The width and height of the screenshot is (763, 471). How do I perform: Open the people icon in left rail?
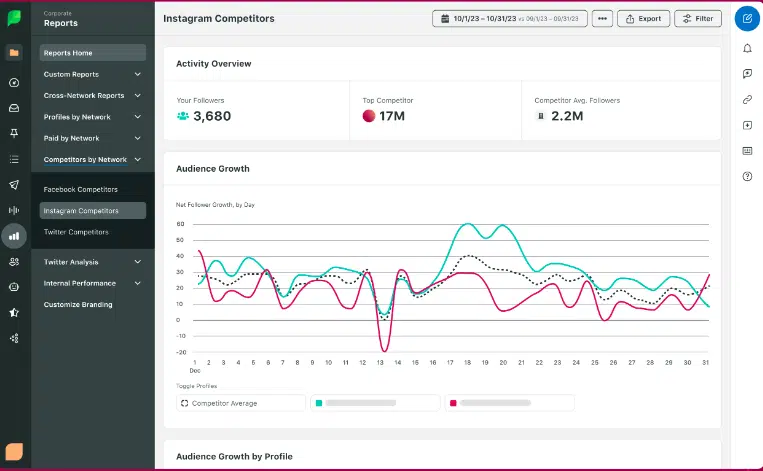coord(14,262)
